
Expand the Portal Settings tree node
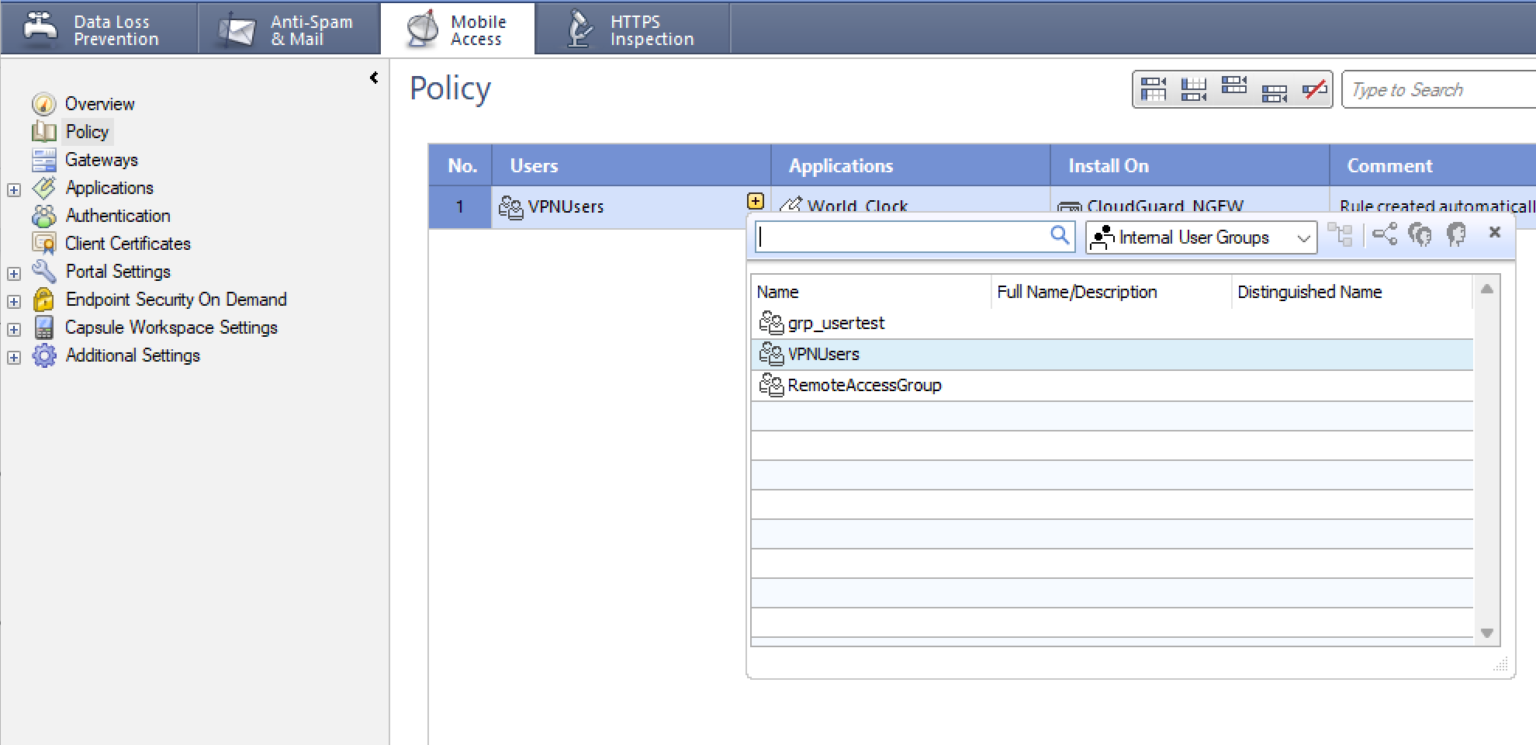(x=14, y=273)
